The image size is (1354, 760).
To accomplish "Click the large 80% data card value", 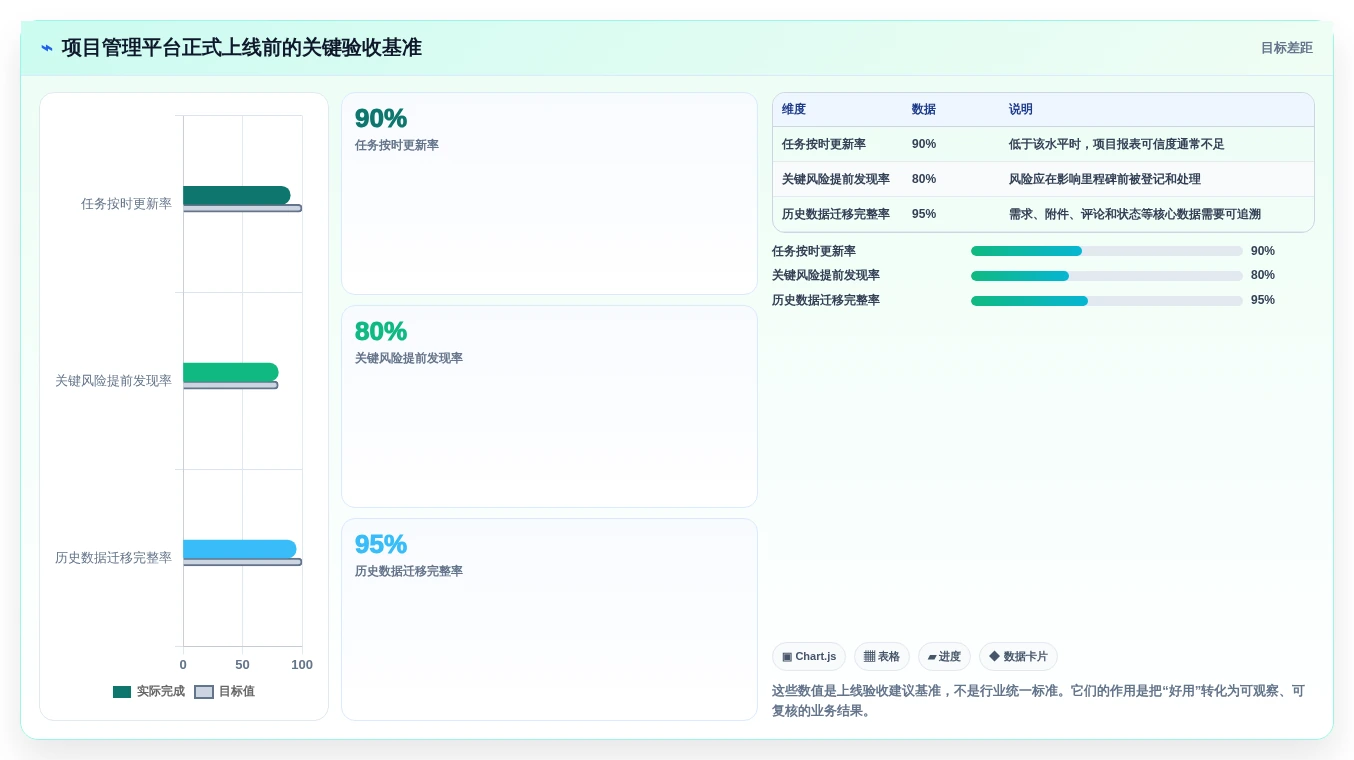I will (x=381, y=332).
